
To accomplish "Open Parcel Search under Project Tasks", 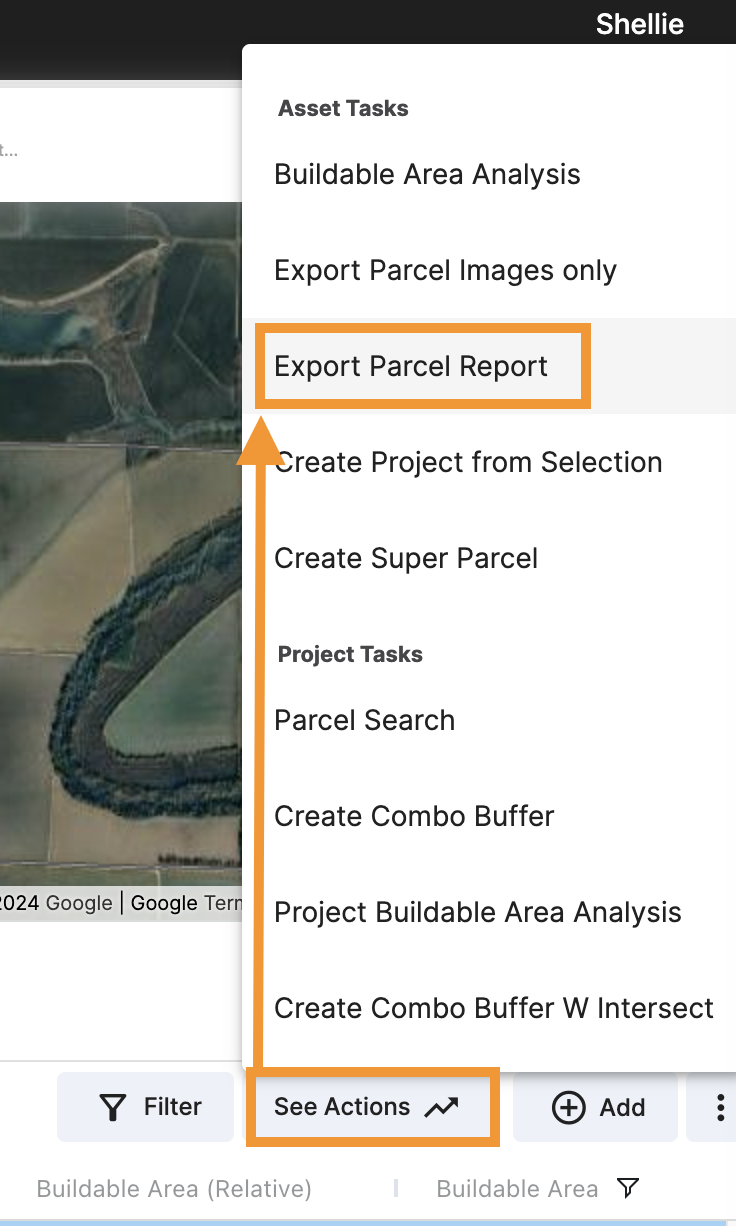I will point(364,720).
